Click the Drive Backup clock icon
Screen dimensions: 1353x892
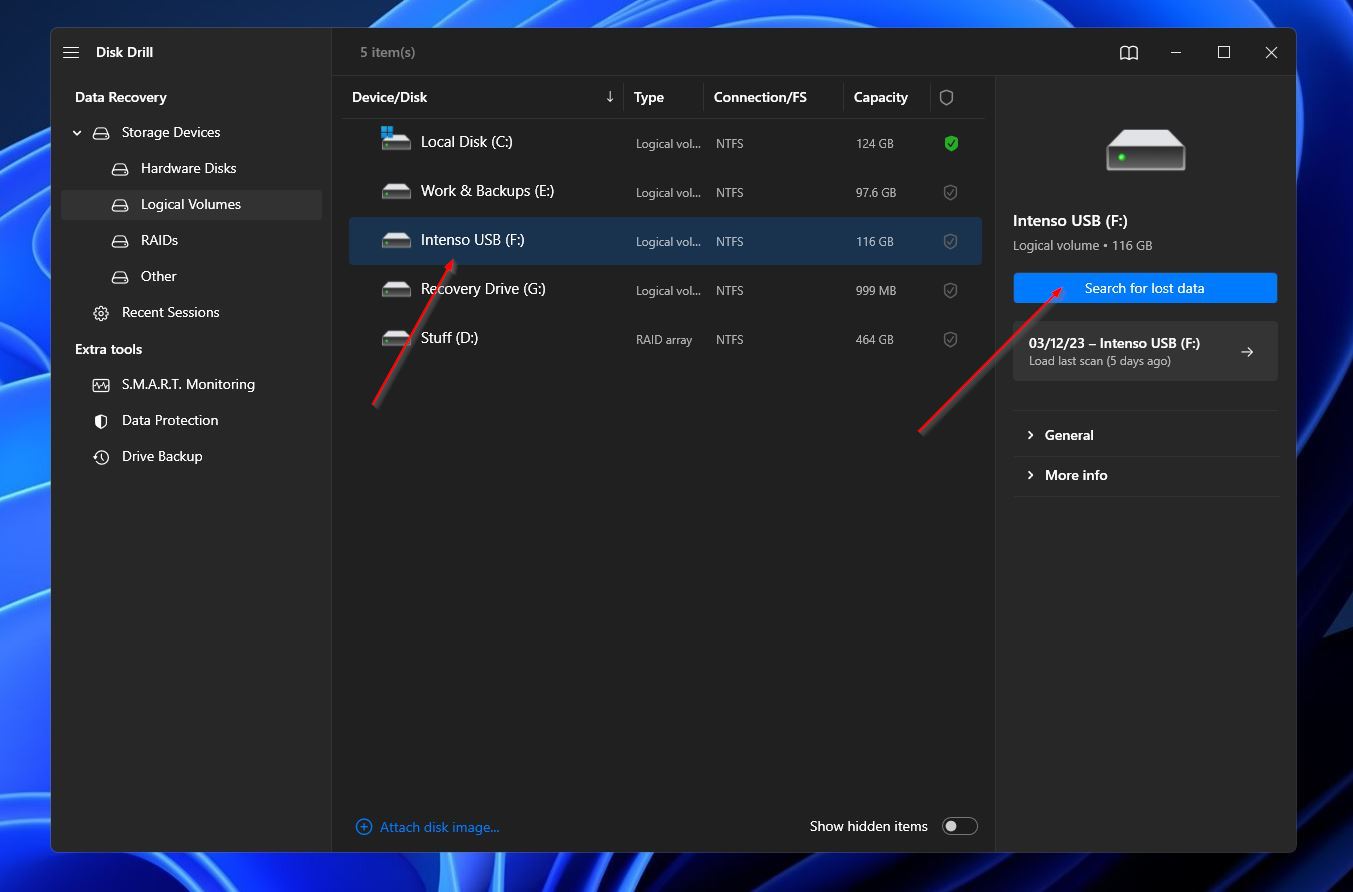tap(101, 457)
